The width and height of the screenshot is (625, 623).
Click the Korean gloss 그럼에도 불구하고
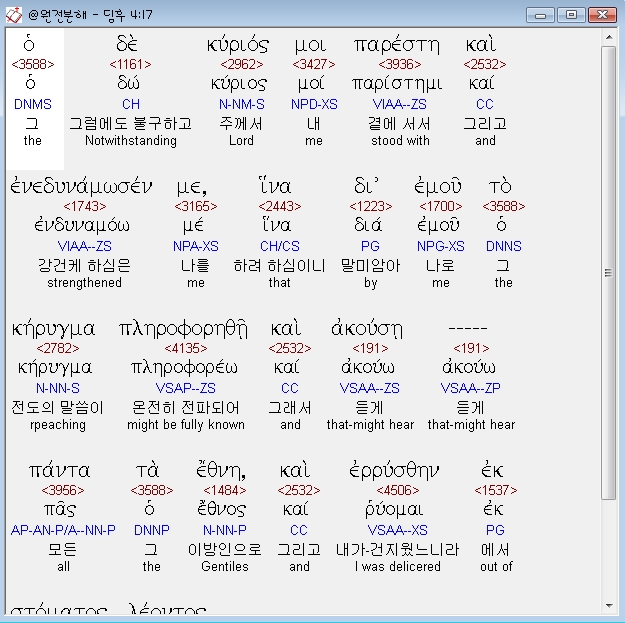click(x=131, y=124)
